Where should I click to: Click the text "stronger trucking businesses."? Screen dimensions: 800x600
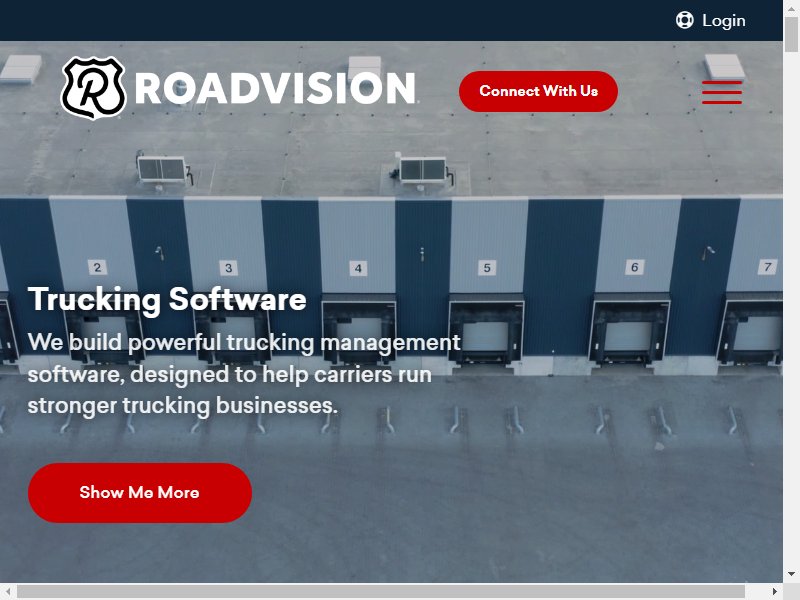coord(183,406)
